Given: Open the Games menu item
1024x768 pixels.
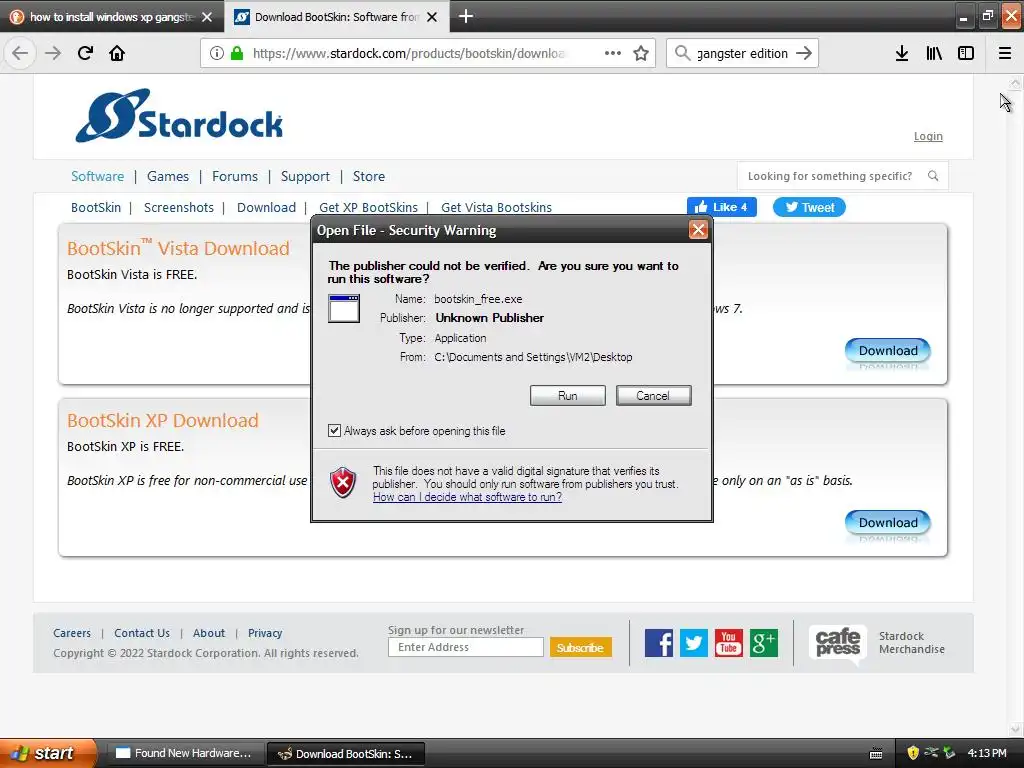Looking at the screenshot, I should coord(168,176).
